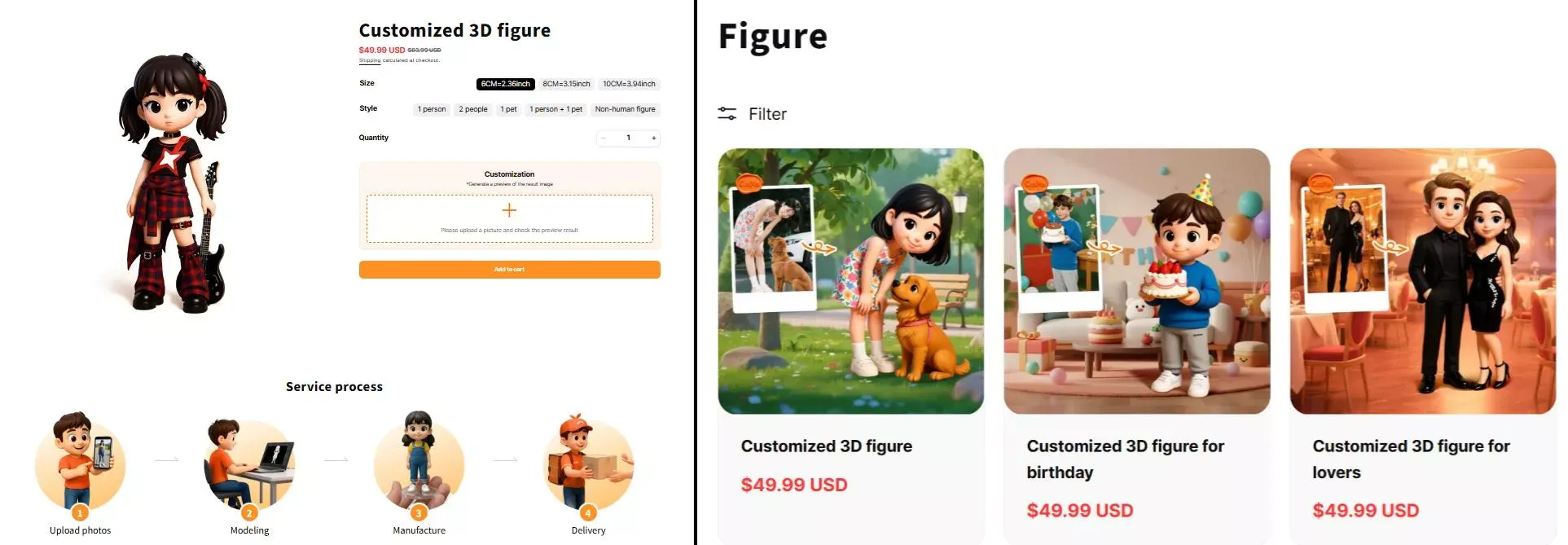The image size is (1568, 545).
Task: Decrease quantity with the minus button
Action: point(604,138)
